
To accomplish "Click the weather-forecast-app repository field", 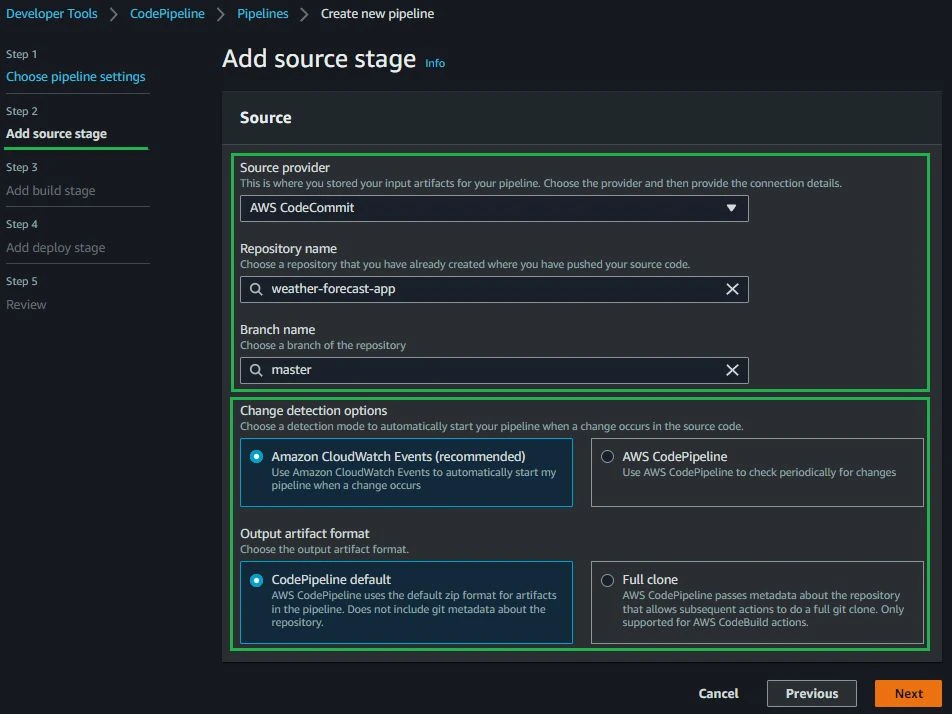I will coord(494,289).
